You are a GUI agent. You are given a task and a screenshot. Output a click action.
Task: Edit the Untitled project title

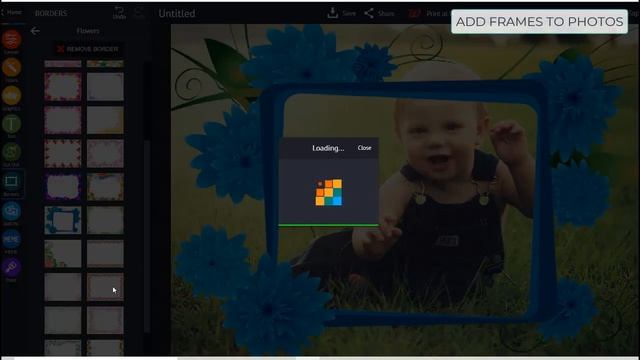click(x=177, y=13)
